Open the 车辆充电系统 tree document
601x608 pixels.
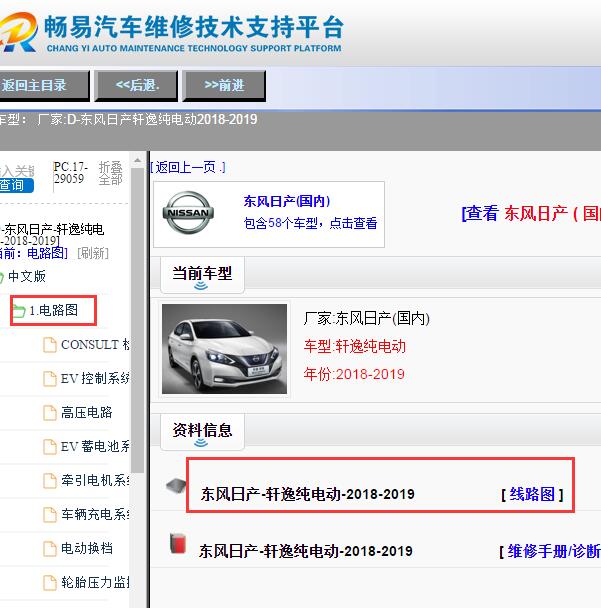coord(95,515)
